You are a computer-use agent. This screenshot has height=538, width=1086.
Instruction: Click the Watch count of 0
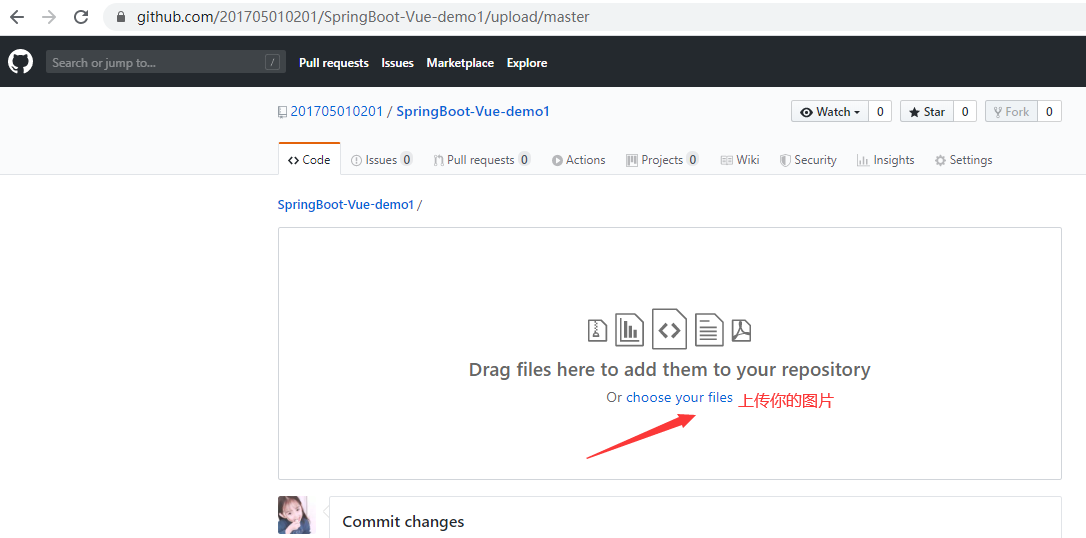click(880, 111)
